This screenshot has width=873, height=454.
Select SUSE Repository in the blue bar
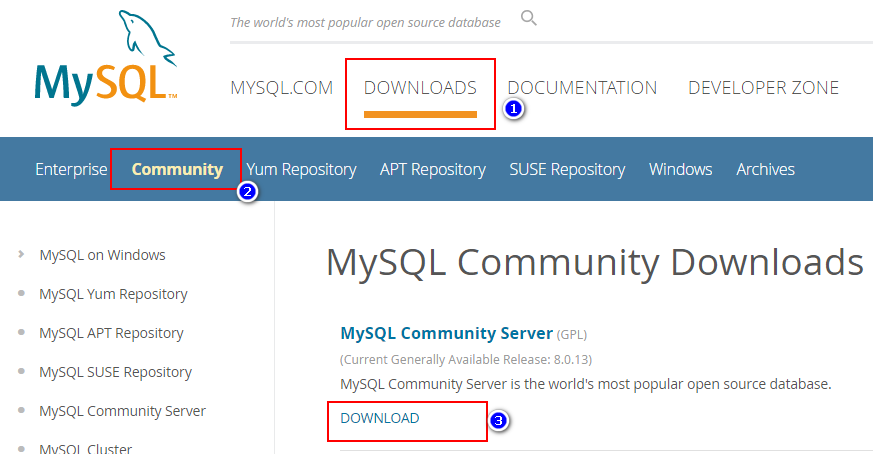[x=567, y=169]
